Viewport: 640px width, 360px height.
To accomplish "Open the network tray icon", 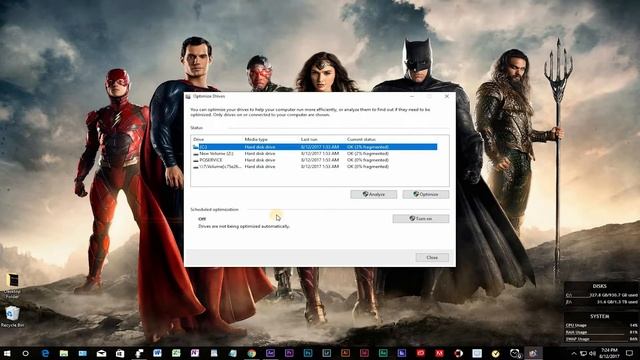I will click(584, 353).
